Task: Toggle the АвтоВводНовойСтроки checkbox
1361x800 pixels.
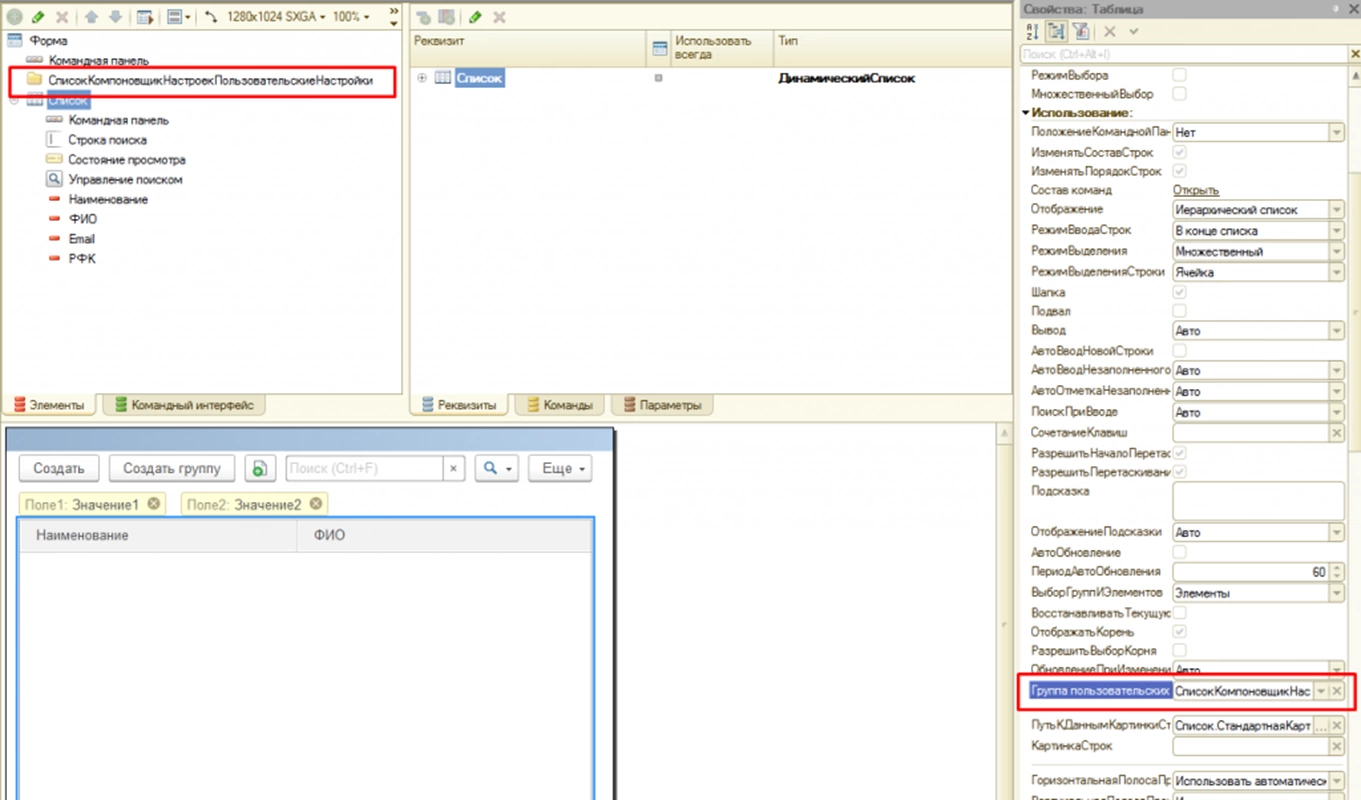Action: (1179, 351)
